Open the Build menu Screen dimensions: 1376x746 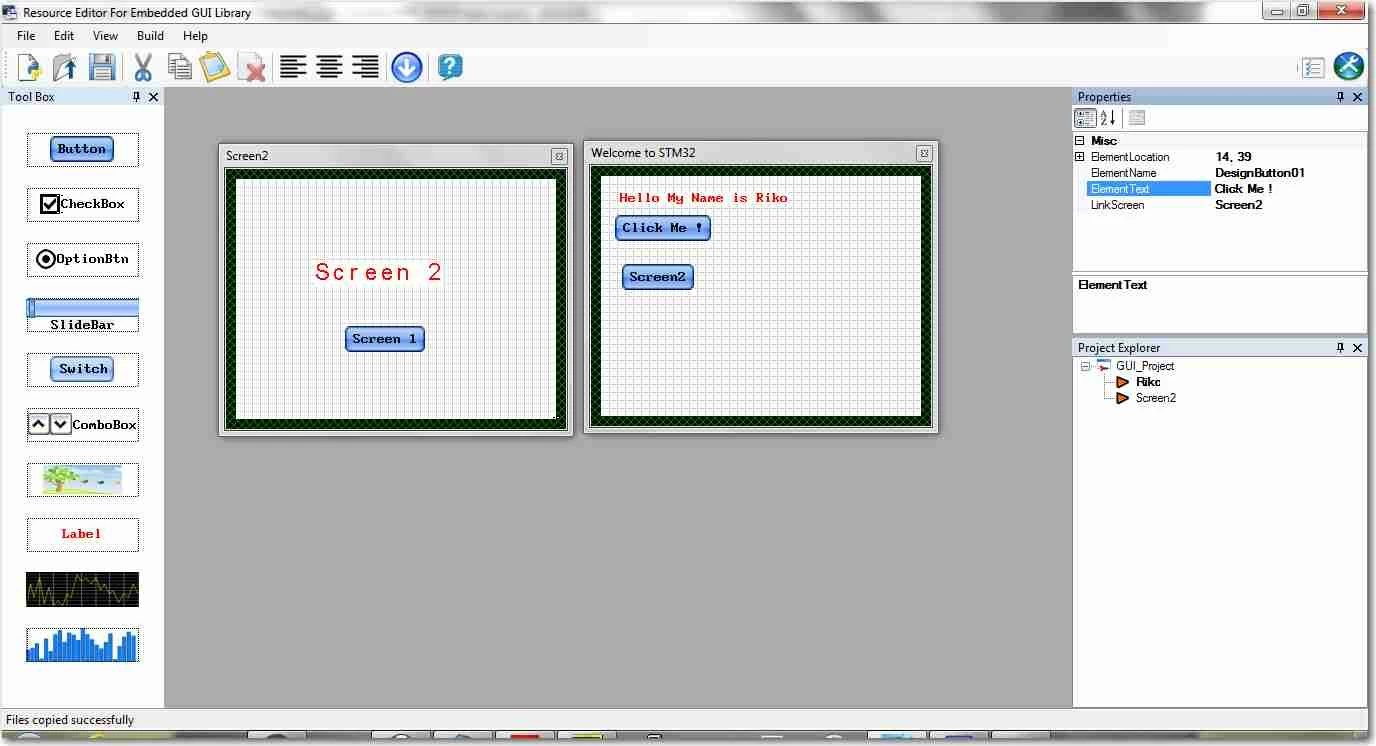click(x=150, y=36)
